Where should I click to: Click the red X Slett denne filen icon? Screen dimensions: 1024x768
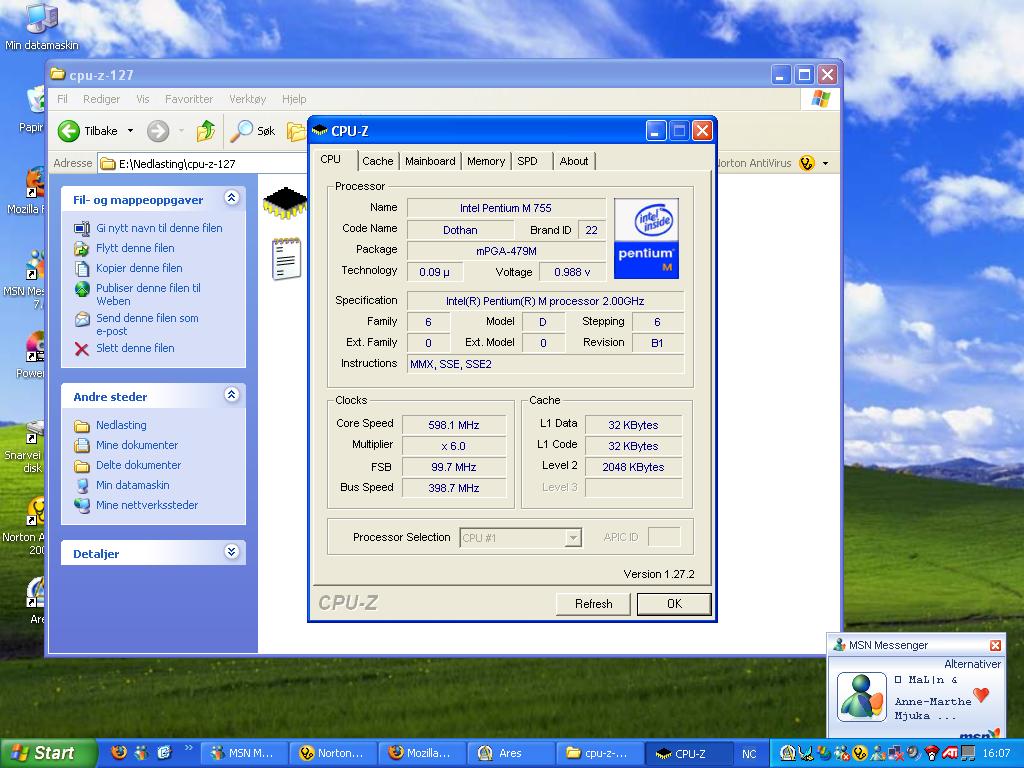pos(82,349)
